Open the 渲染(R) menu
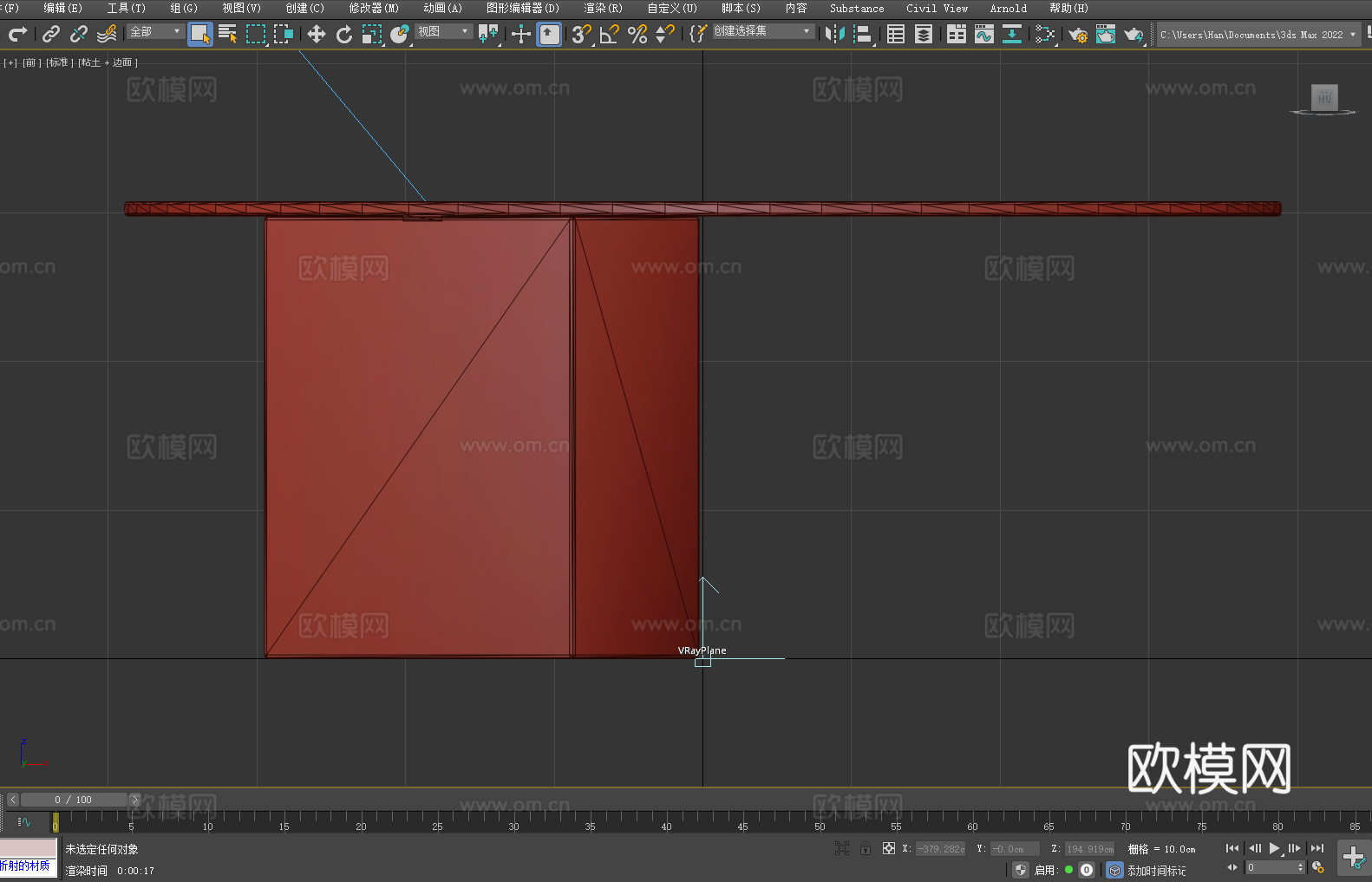 pos(604,8)
